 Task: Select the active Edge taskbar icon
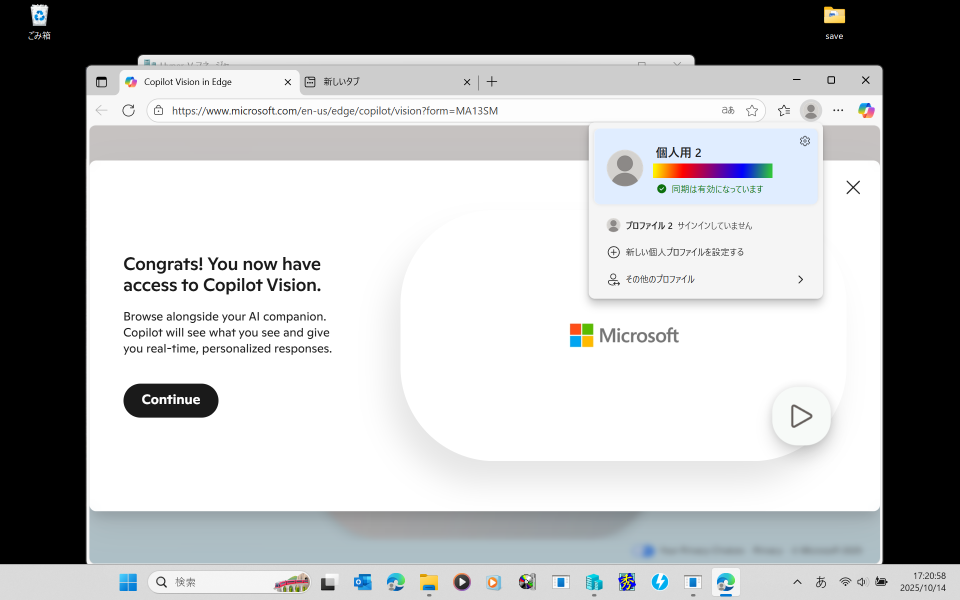tap(726, 582)
